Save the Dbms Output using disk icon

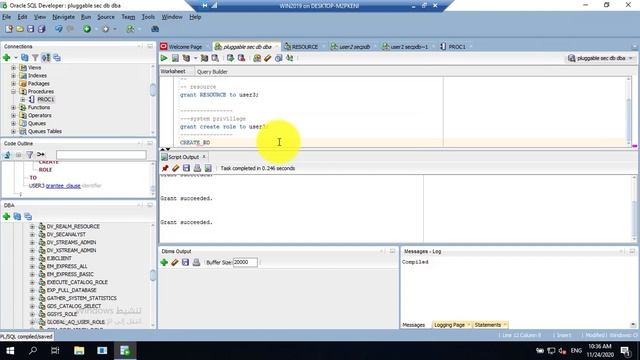pos(186,262)
